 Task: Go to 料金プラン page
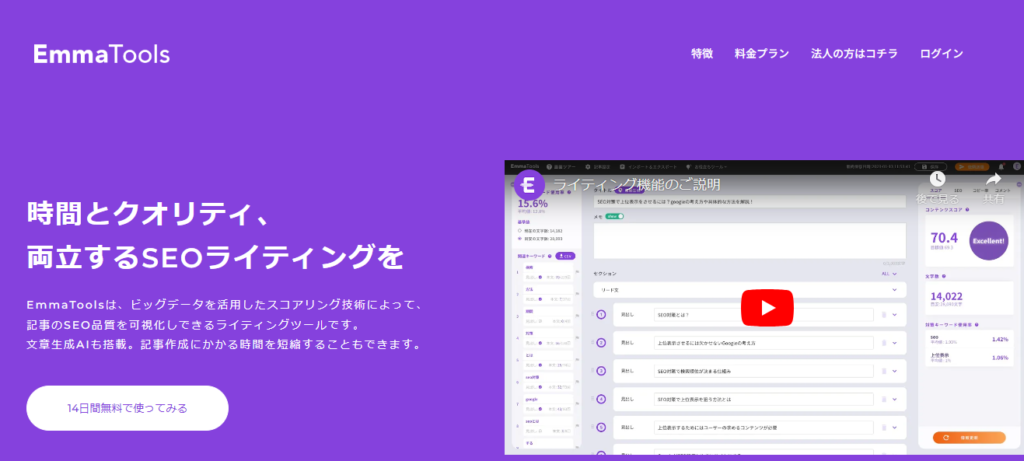[x=761, y=54]
